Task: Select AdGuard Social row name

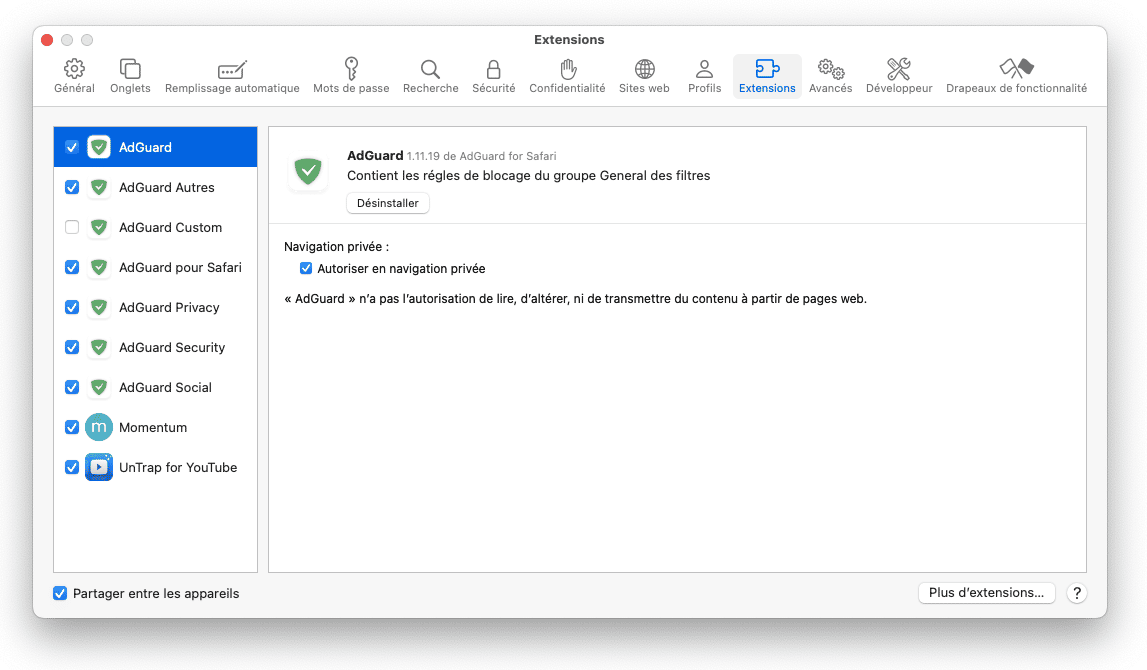Action: pyautogui.click(x=165, y=387)
